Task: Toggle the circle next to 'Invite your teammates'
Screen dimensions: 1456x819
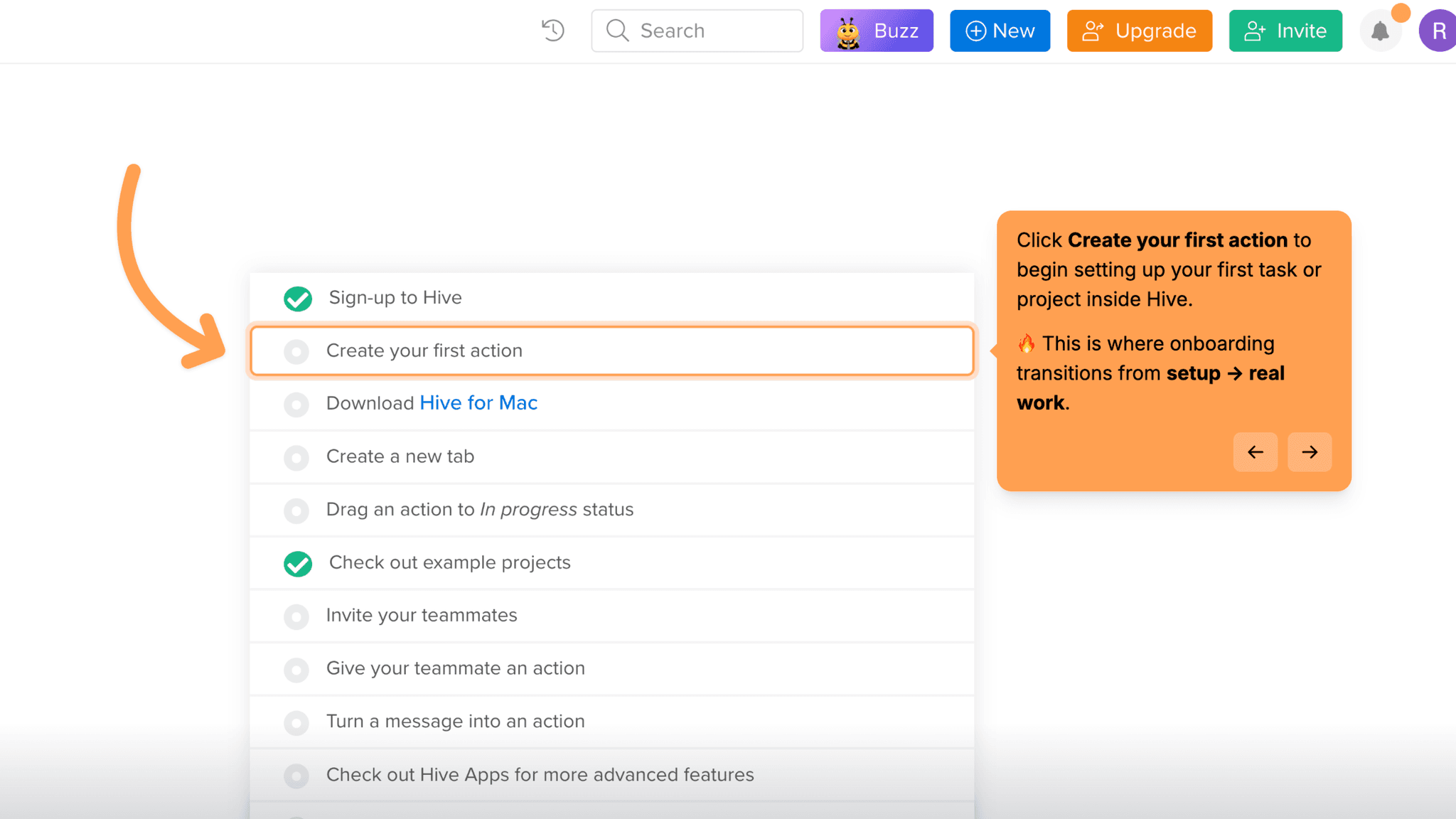Action: coord(296,617)
